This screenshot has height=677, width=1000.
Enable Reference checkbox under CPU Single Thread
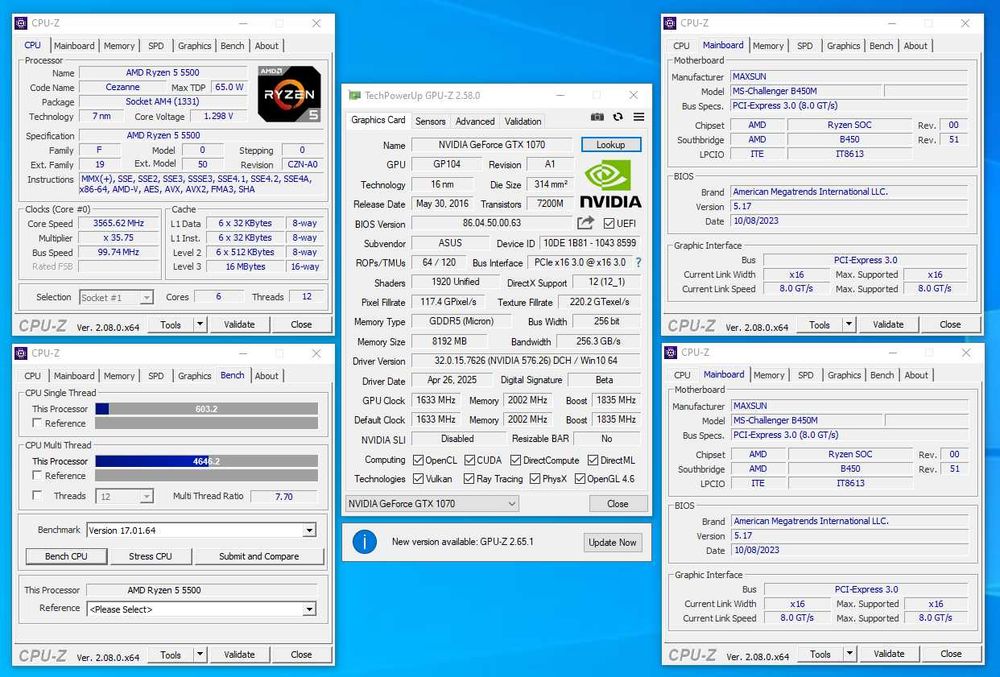pyautogui.click(x=37, y=423)
